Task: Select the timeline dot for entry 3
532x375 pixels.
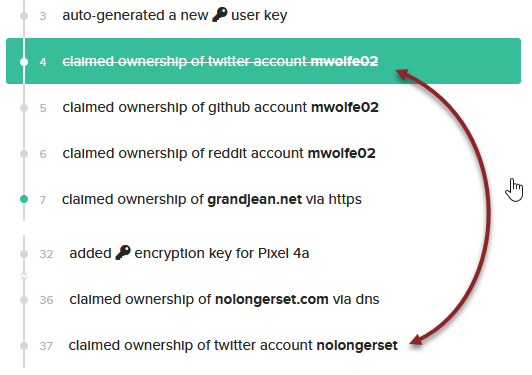Action: (x=24, y=16)
